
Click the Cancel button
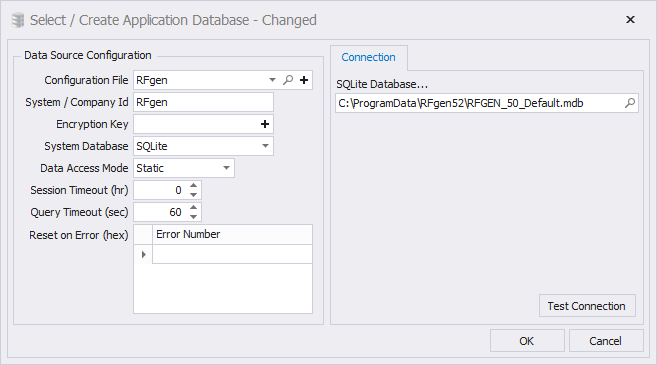coord(606,341)
